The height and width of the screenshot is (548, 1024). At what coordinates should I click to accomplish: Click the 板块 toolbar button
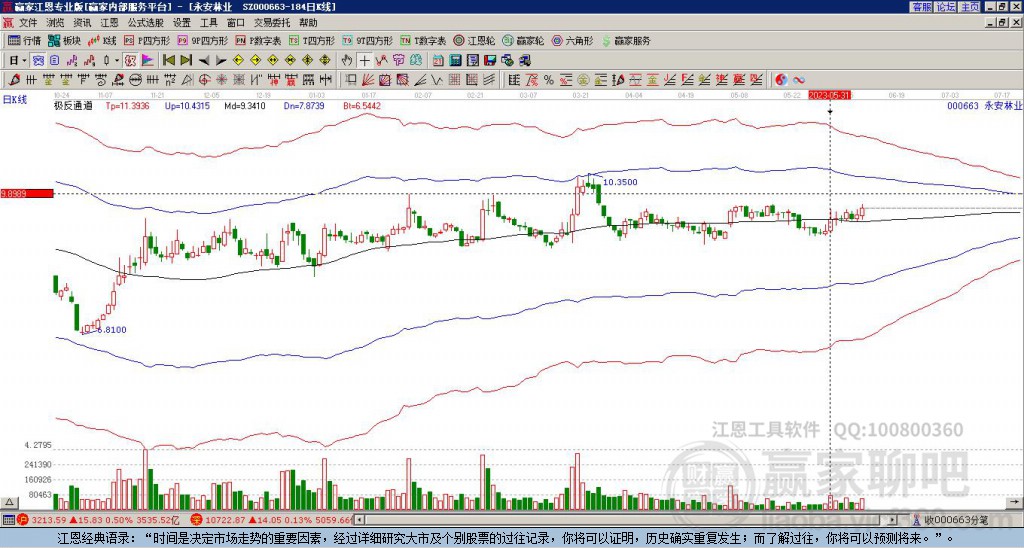65,40
